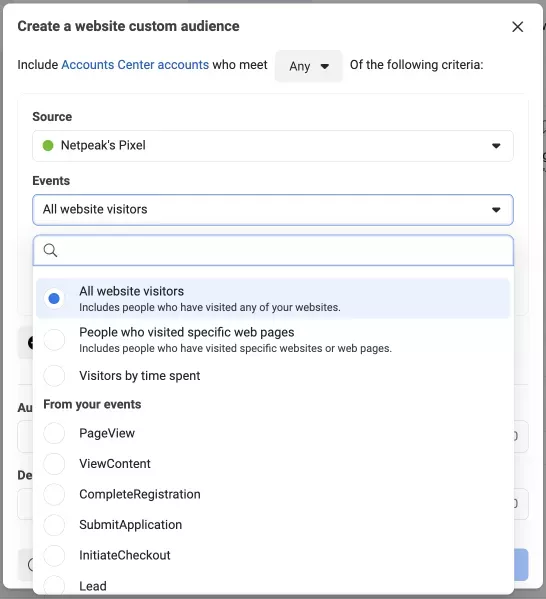Image resolution: width=546 pixels, height=599 pixels.
Task: Click the blue button at dialog bottom-right
Action: 521,565
